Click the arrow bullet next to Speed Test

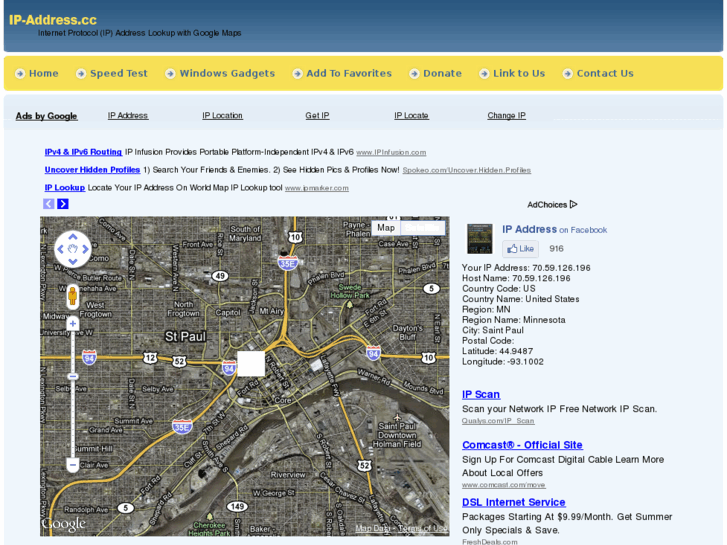click(81, 73)
